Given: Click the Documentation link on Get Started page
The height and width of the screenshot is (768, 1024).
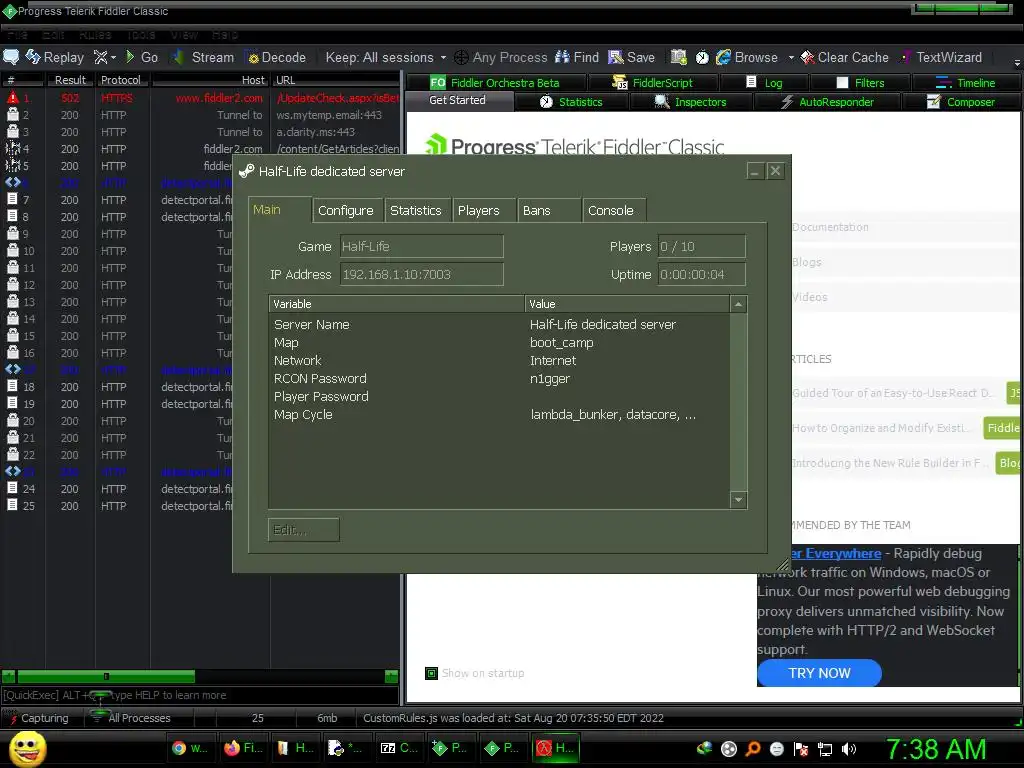Looking at the screenshot, I should click(x=830, y=227).
